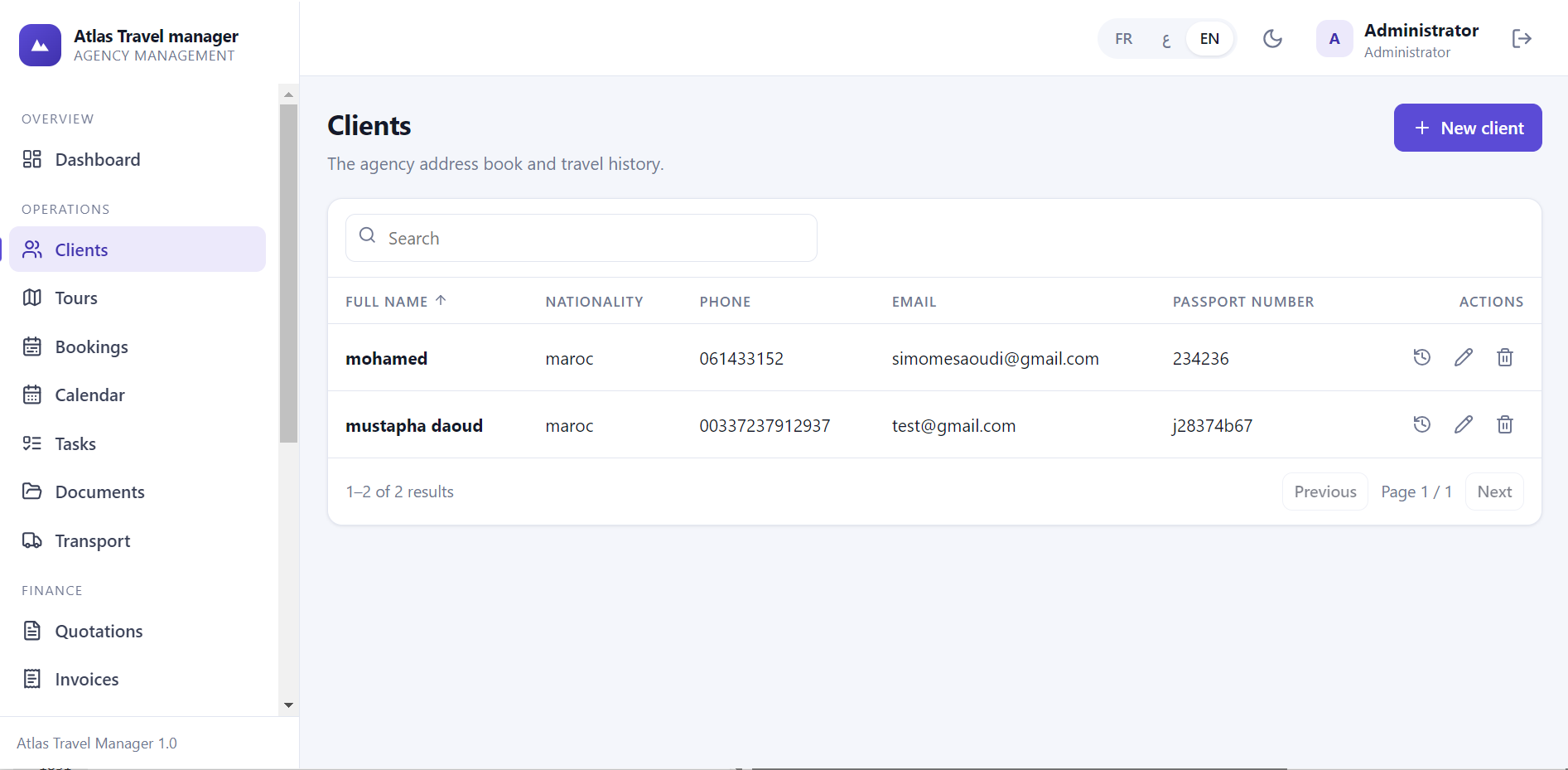The width and height of the screenshot is (1568, 770).
Task: Log out using the exit icon
Action: [1522, 39]
